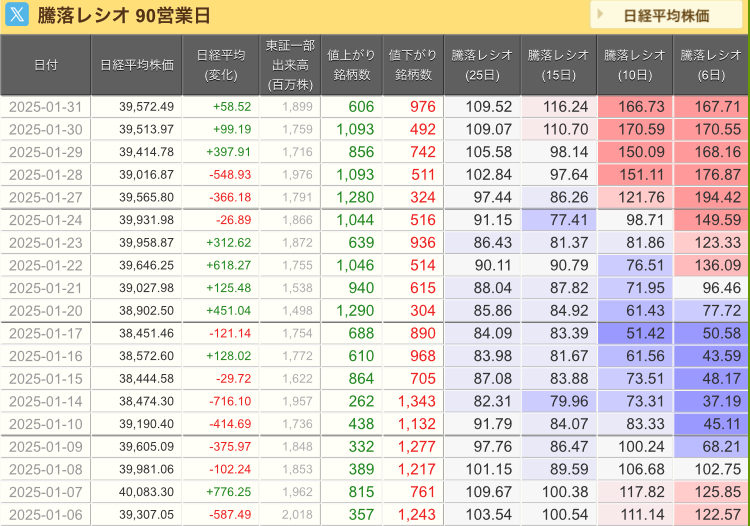Click 6-day ratio value 37.19
Viewport: 750px width, 526px height.
[722, 401]
